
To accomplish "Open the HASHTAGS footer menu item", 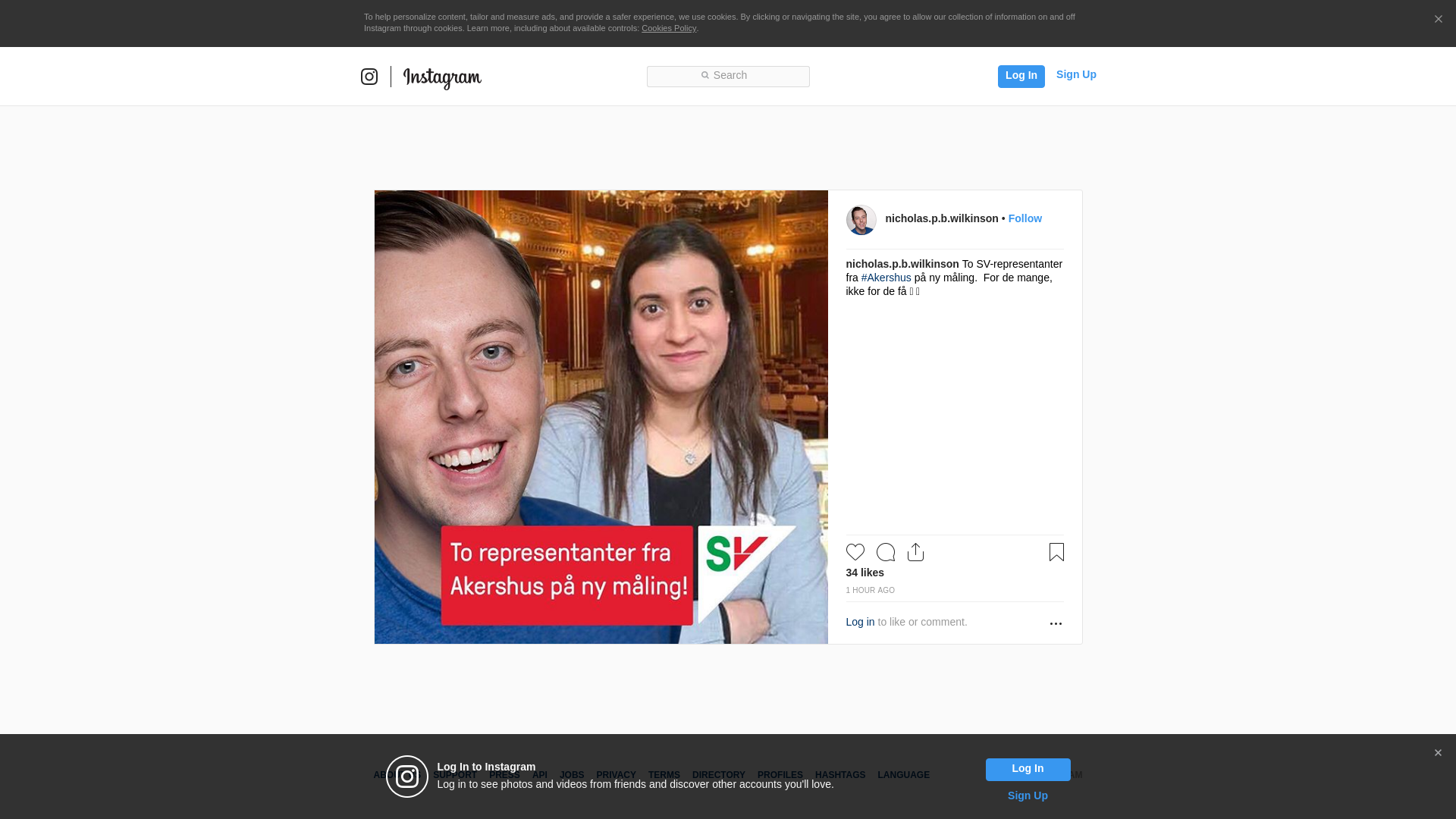I will (839, 775).
